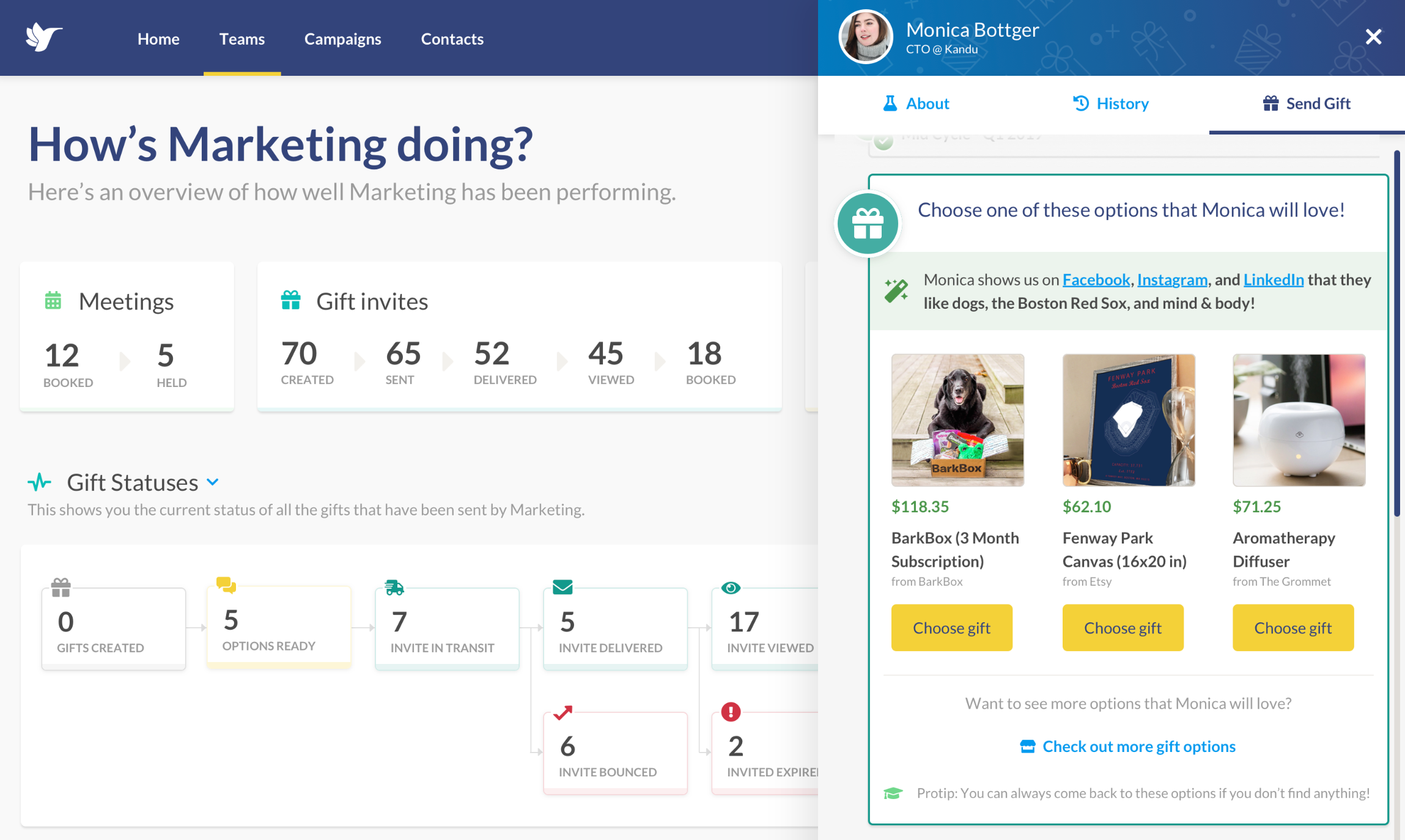Open the Invite In Transit status card
Screen dimensions: 1405x840
[447, 629]
